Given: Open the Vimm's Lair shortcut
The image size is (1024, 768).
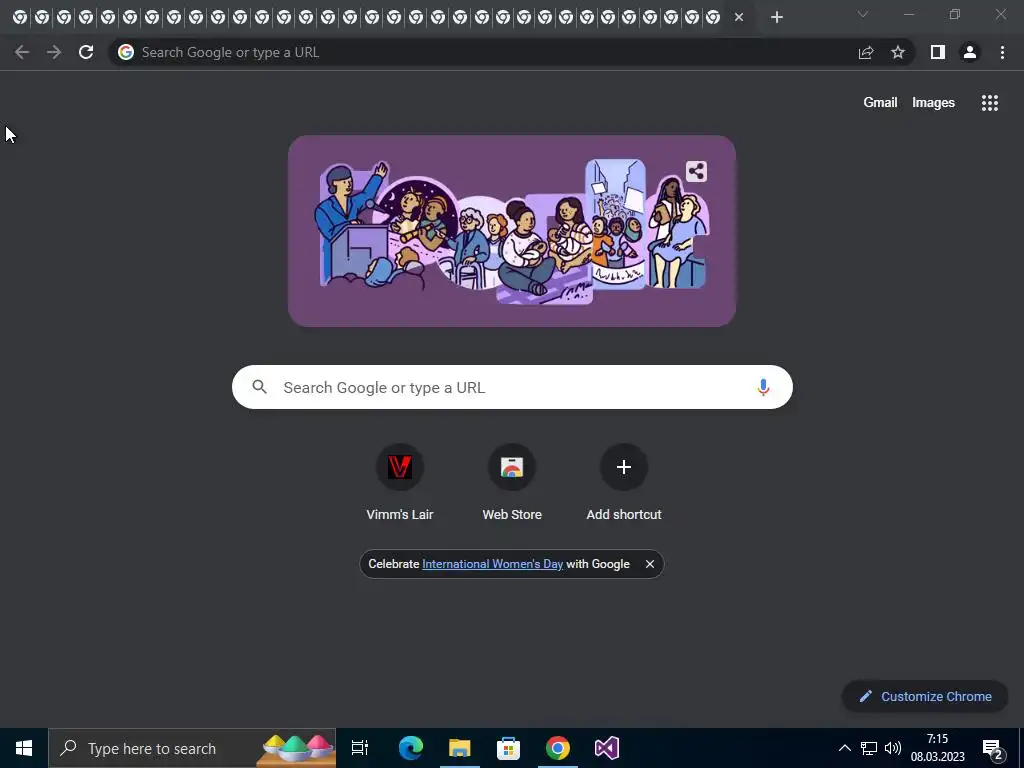Looking at the screenshot, I should pyautogui.click(x=400, y=483).
